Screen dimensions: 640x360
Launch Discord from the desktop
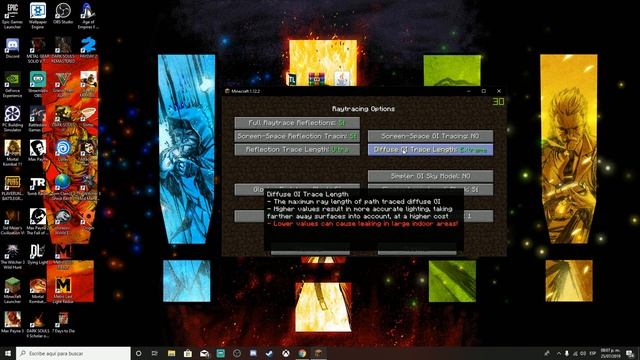(x=12, y=48)
